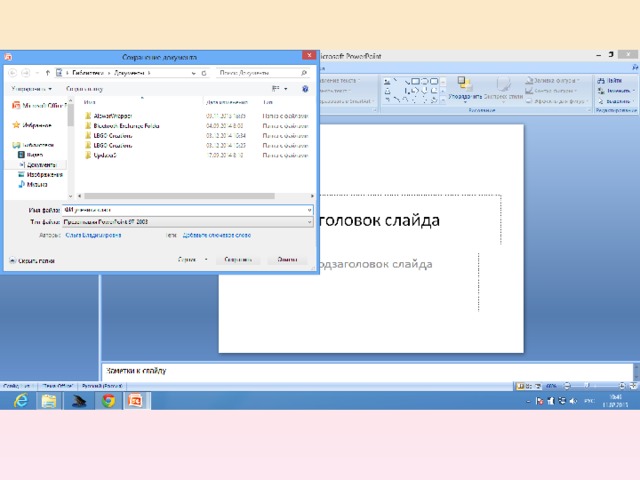Refresh the folder view in save dialog
640x480 pixels.
click(204, 73)
